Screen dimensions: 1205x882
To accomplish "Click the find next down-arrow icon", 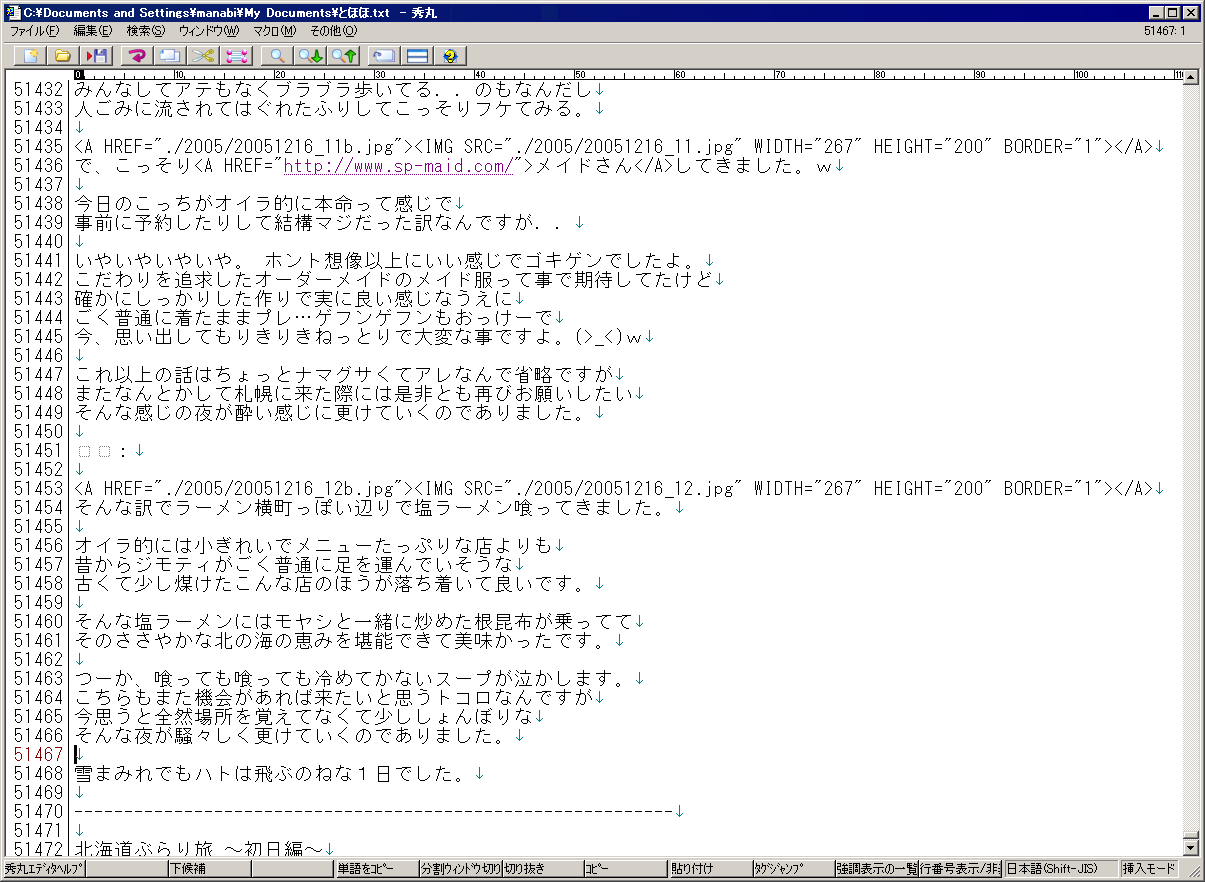I will click(x=310, y=56).
